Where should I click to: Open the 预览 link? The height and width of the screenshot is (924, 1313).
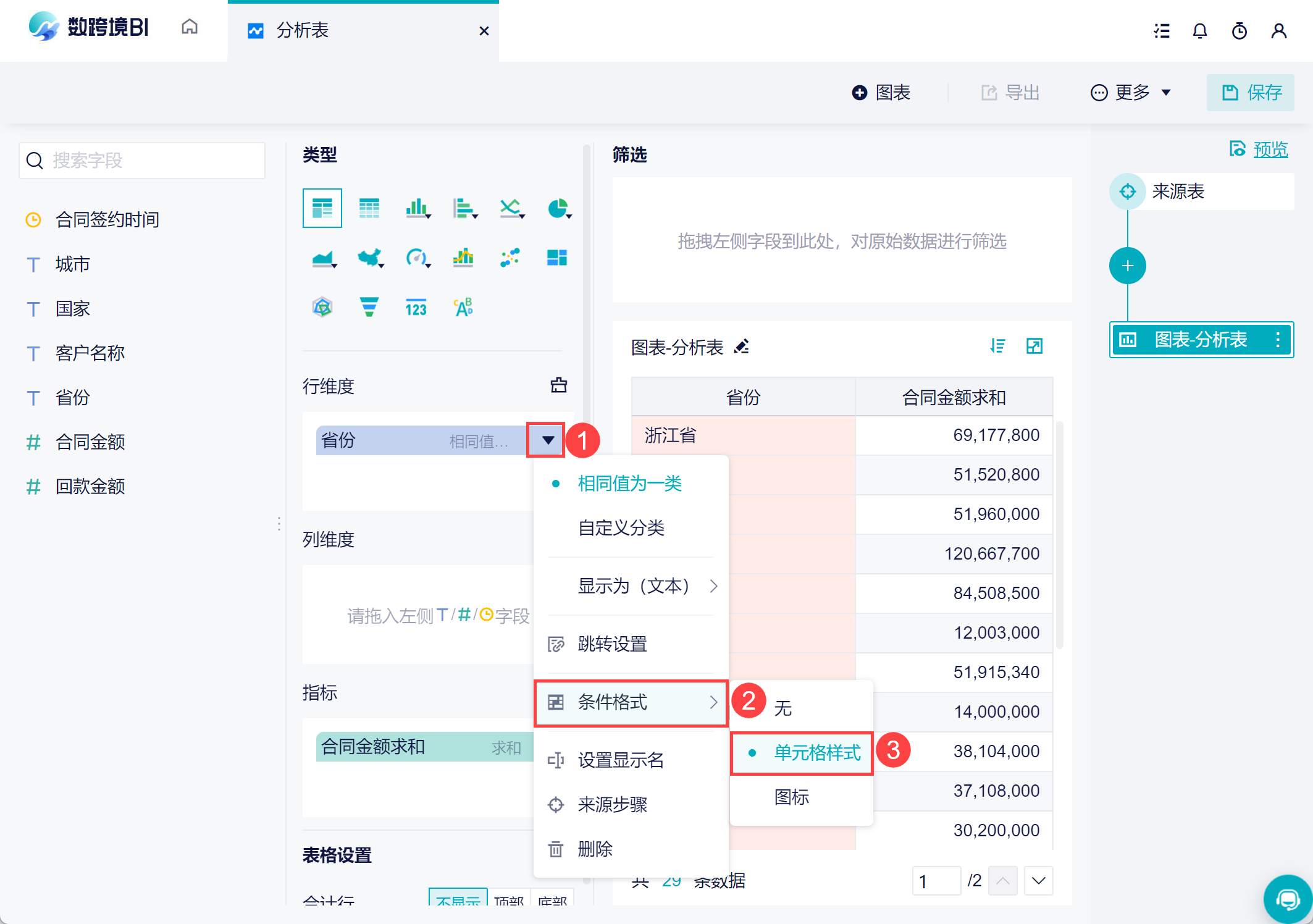click(1270, 149)
